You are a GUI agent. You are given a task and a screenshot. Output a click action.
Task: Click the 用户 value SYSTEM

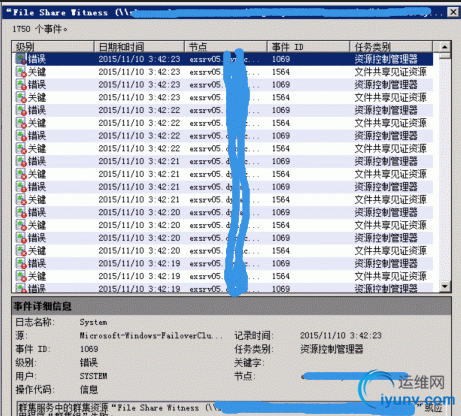point(93,376)
